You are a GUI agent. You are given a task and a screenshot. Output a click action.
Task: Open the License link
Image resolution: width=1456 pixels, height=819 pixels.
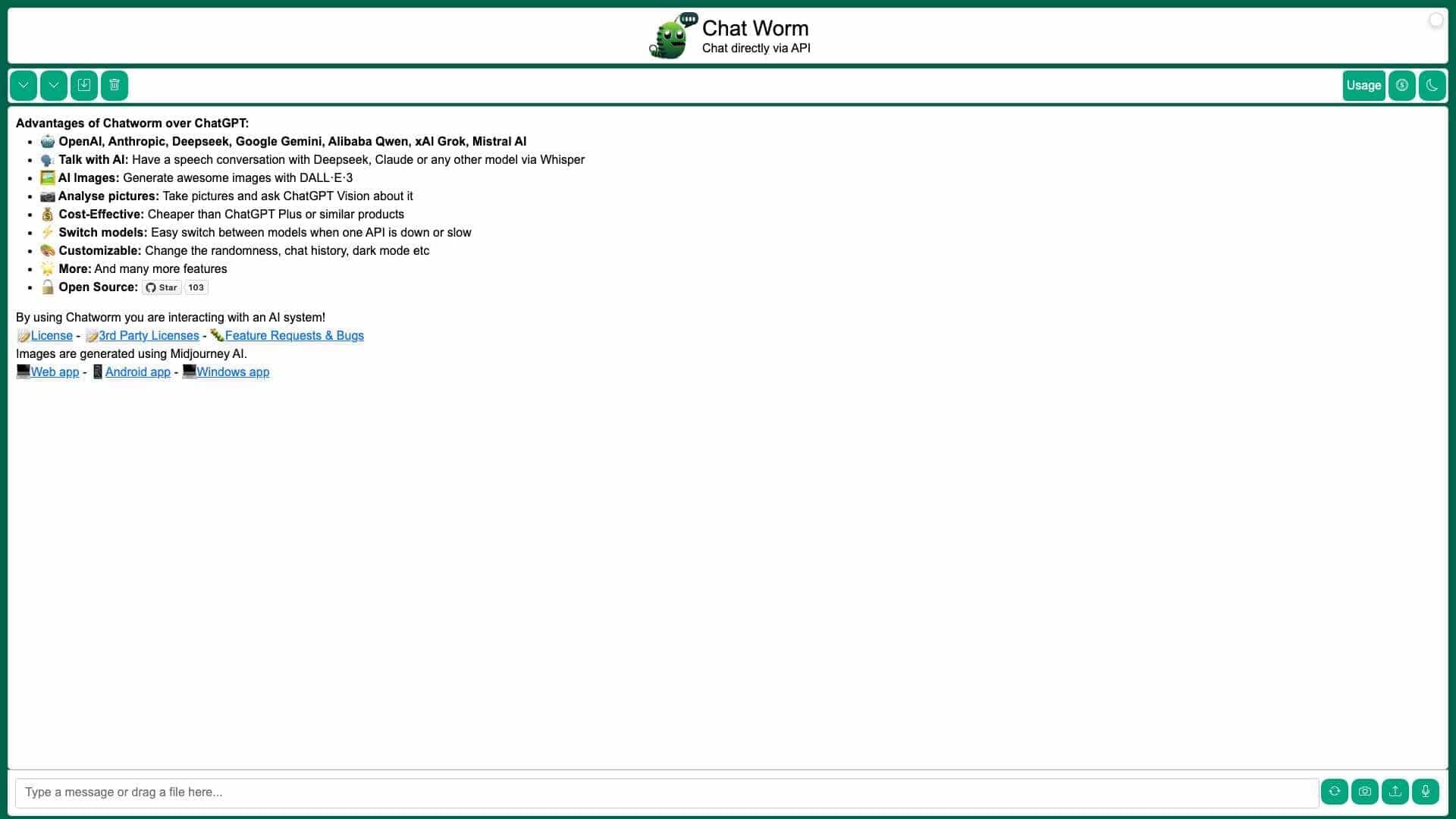point(52,336)
